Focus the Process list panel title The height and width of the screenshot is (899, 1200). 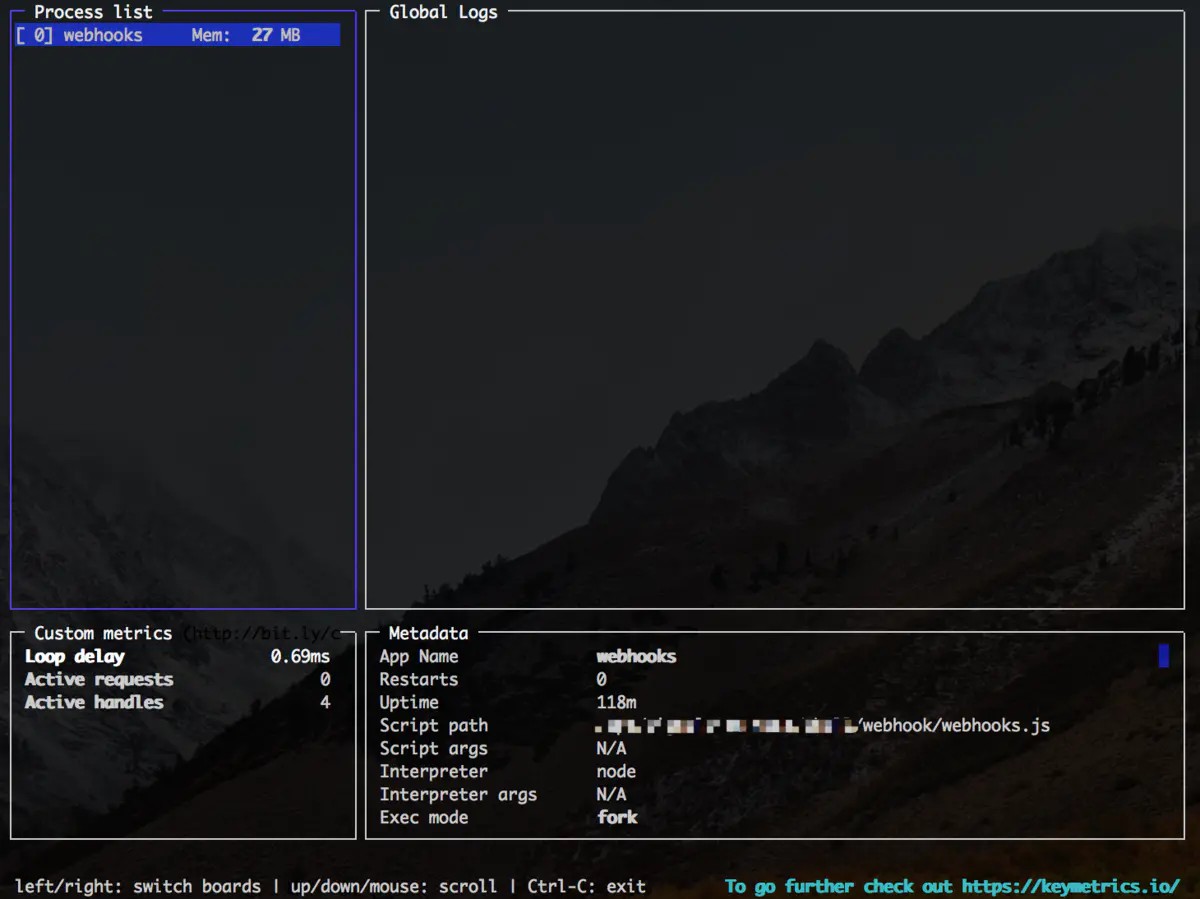pos(93,12)
